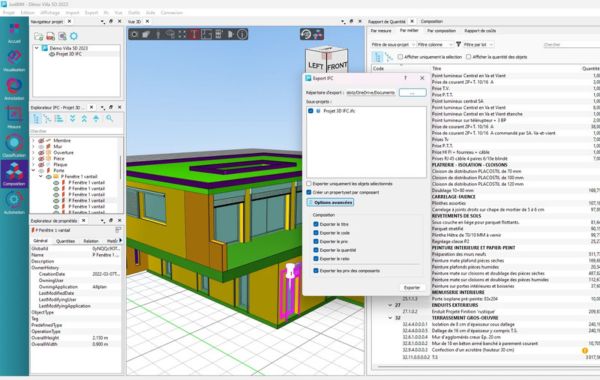Open the Mesure module in sidebar
The width and height of the screenshot is (600, 380).
click(14, 117)
